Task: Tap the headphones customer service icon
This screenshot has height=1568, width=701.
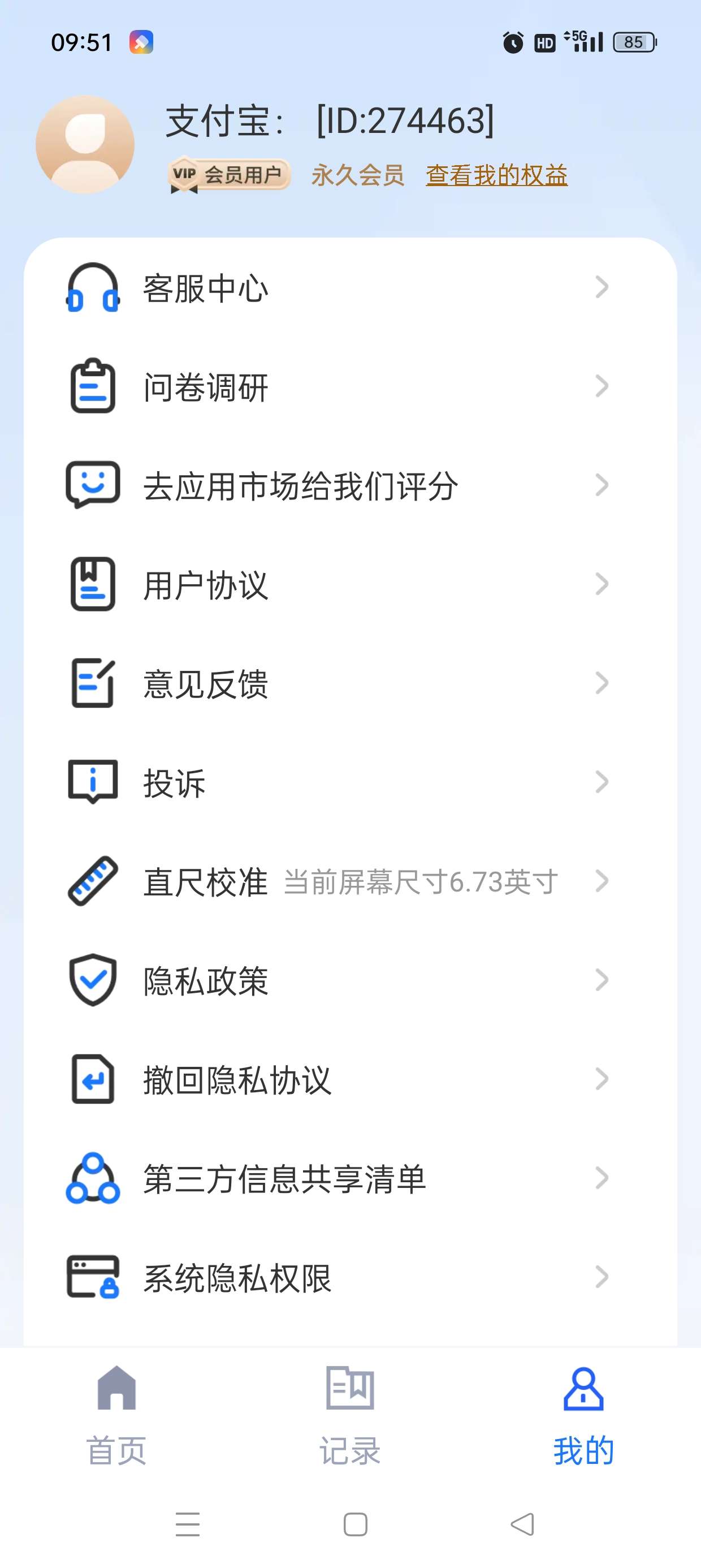Action: (93, 287)
